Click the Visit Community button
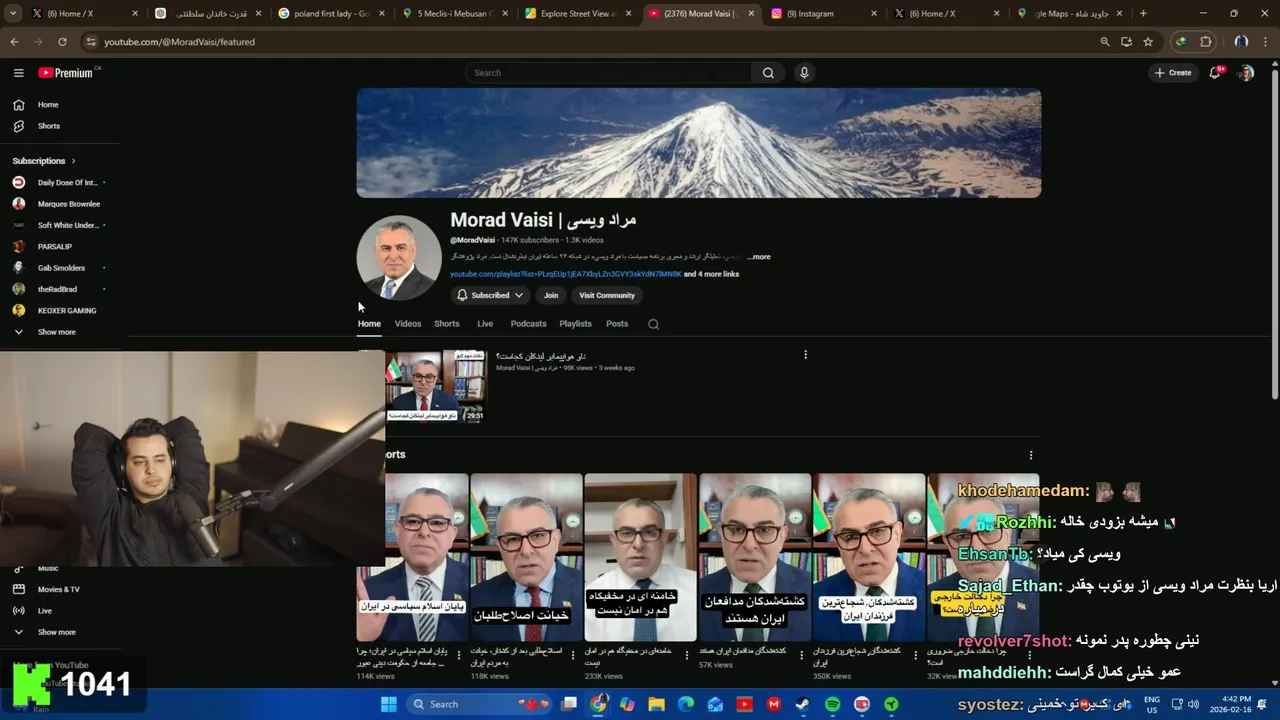1280x720 pixels. tap(607, 296)
